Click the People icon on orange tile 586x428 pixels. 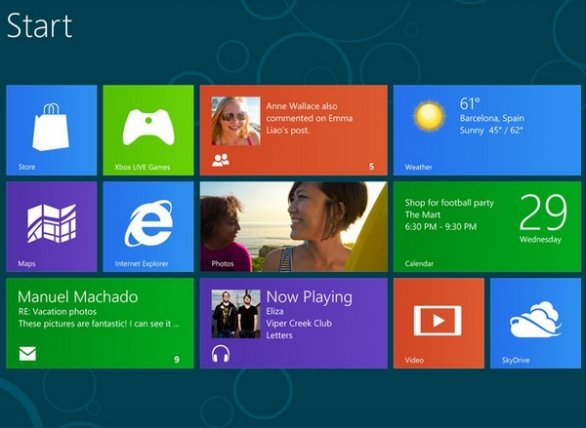pos(220,160)
